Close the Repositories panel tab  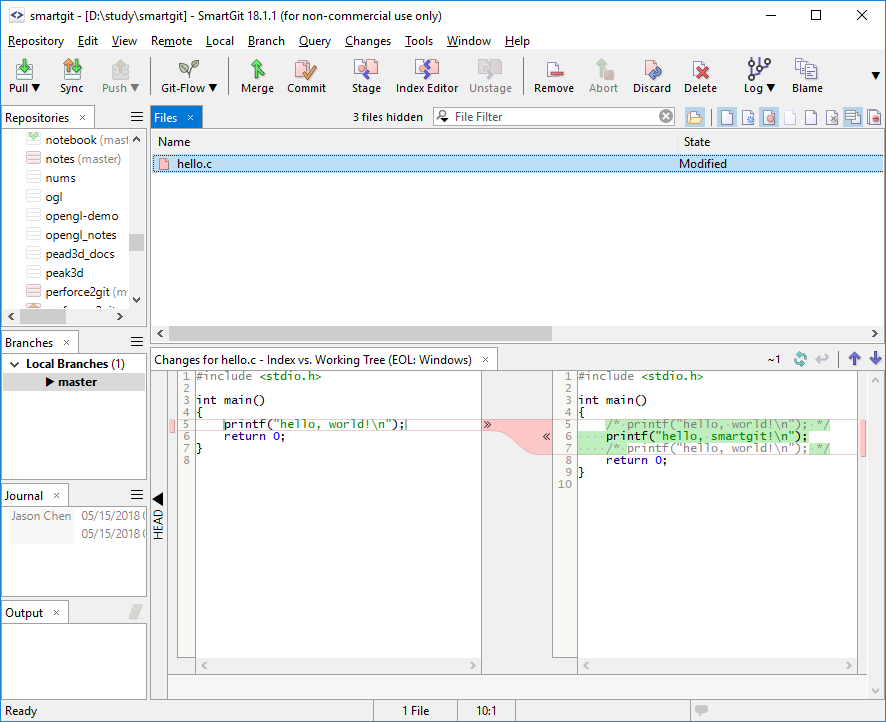82,118
